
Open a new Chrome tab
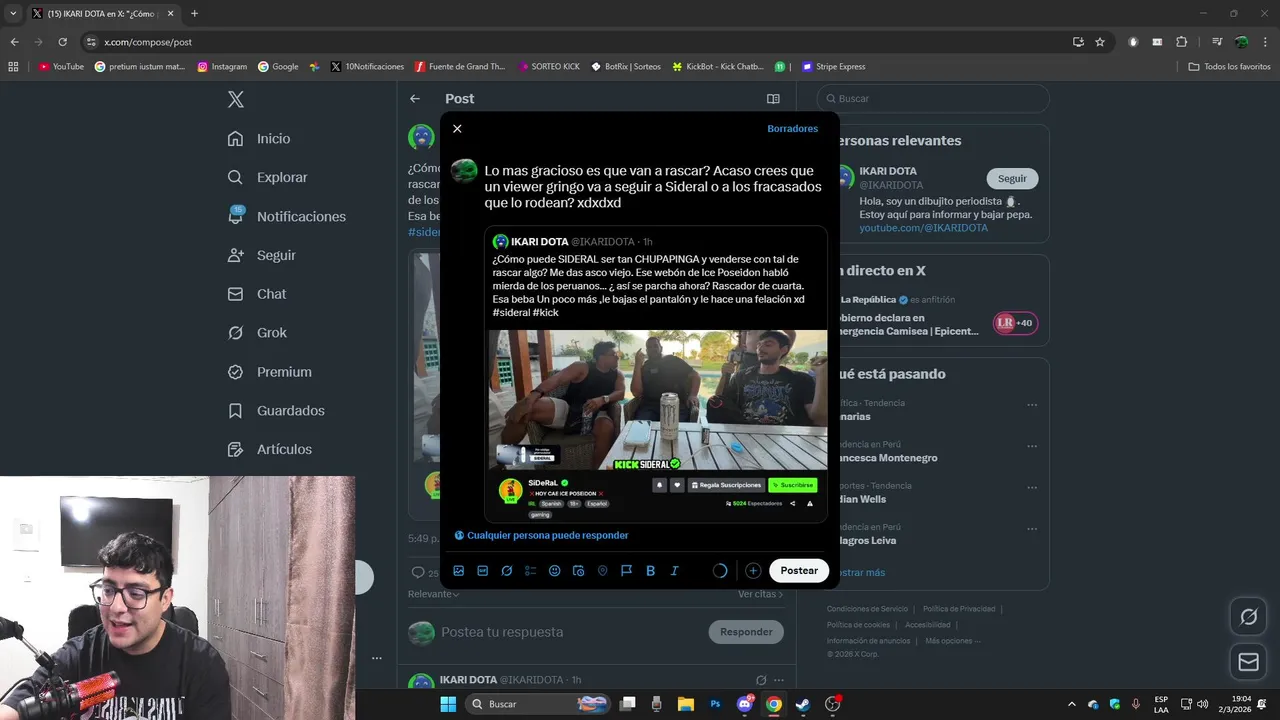pos(194,14)
